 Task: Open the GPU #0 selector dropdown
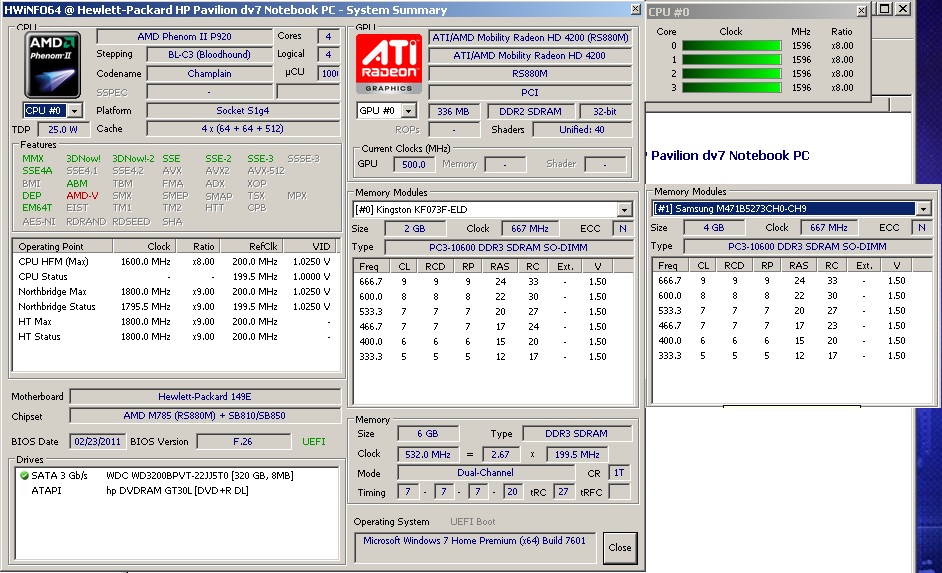(x=409, y=111)
